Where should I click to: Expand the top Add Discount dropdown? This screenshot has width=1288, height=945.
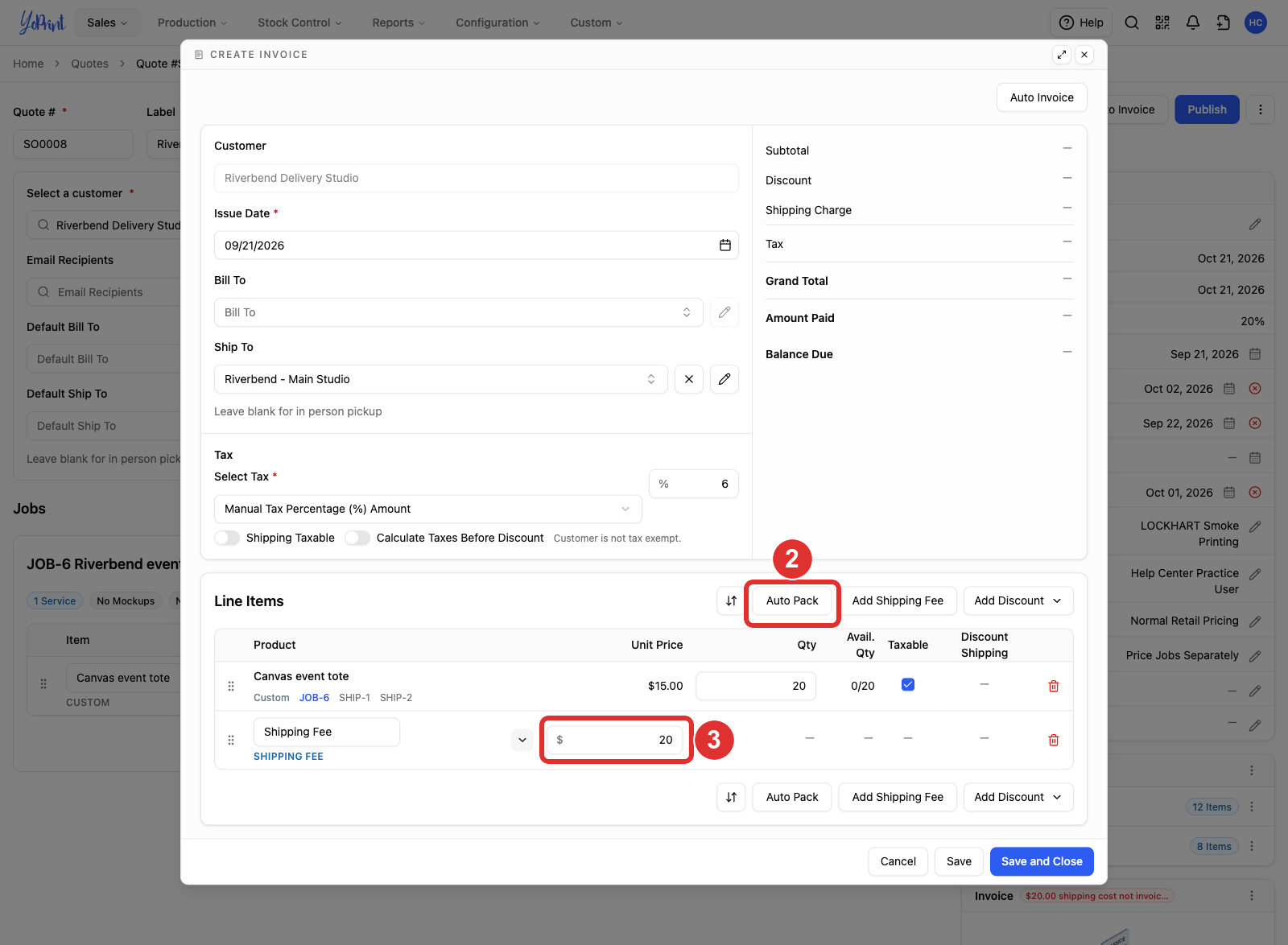coord(1018,600)
